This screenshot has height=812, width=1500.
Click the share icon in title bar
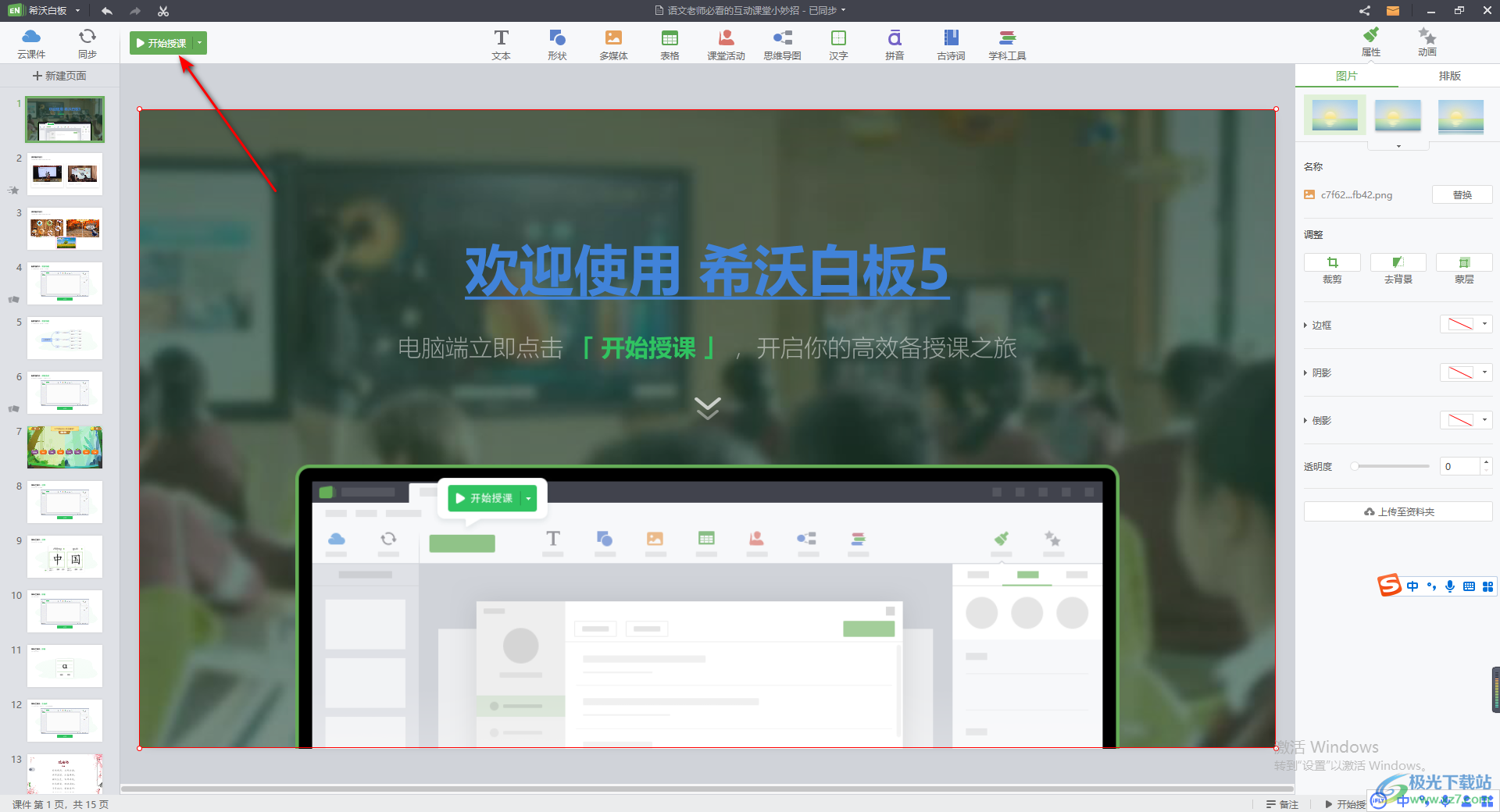tap(1365, 11)
